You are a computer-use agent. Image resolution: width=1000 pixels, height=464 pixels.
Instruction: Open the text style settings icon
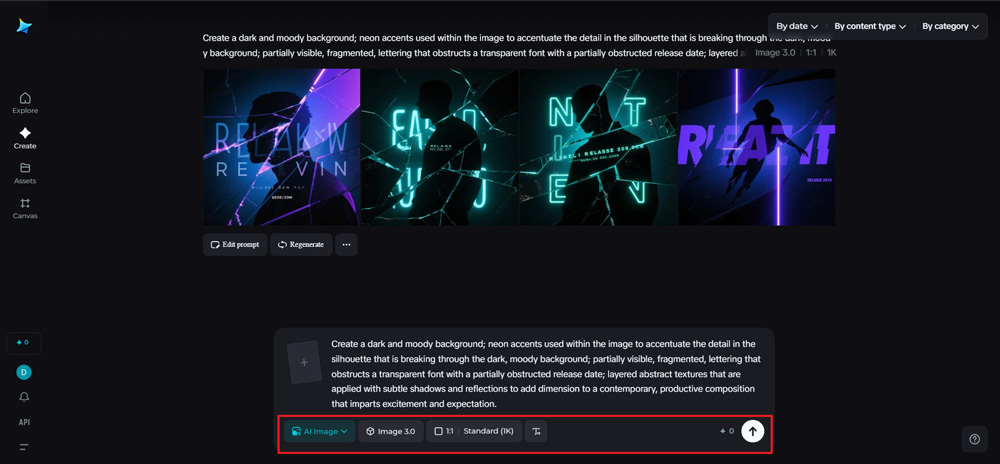[x=536, y=431]
